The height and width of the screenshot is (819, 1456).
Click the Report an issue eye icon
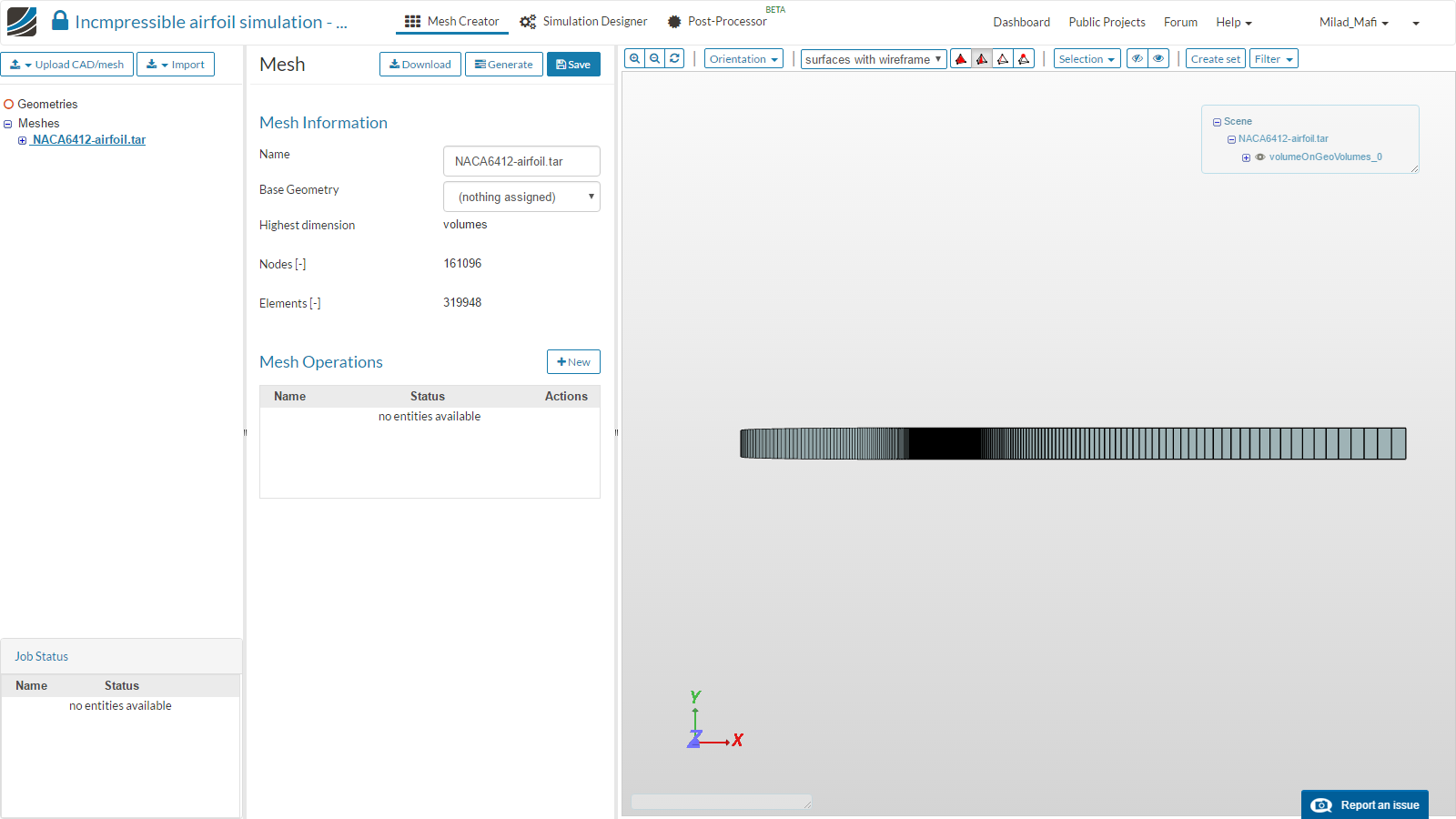pyautogui.click(x=1321, y=805)
